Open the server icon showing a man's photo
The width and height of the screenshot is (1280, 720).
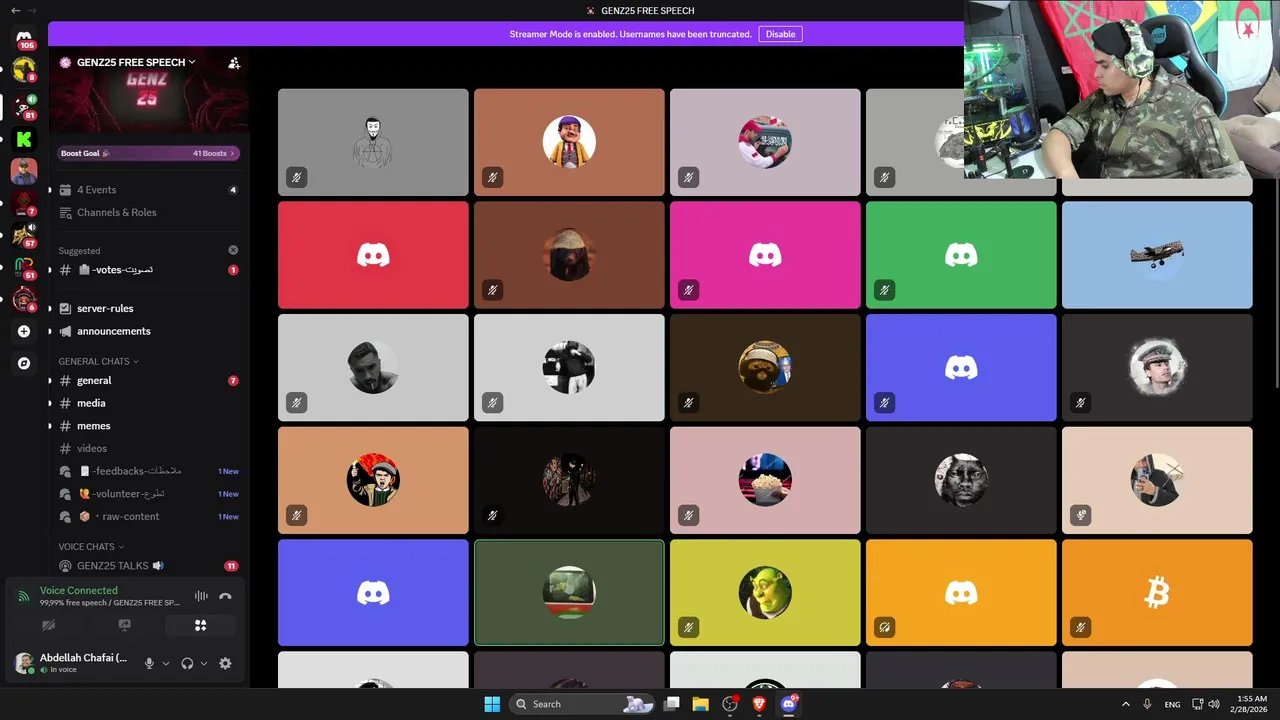[24, 171]
